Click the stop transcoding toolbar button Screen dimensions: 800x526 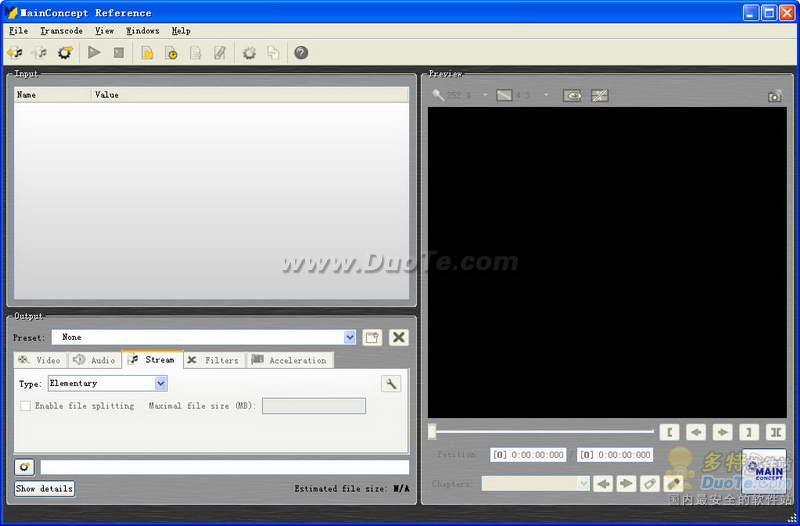[118, 53]
